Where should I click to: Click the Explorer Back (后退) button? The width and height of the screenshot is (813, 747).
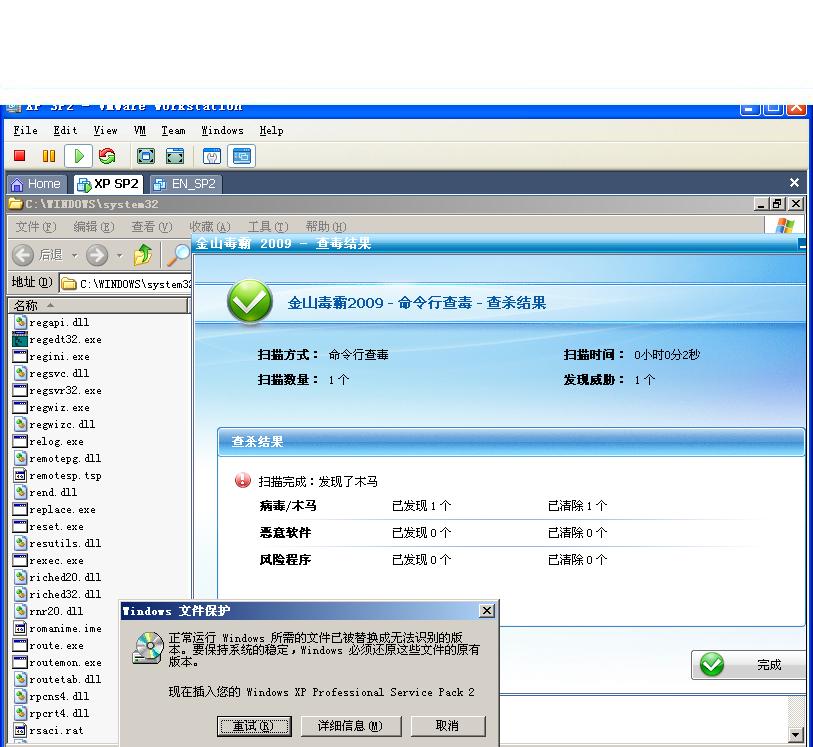point(37,255)
